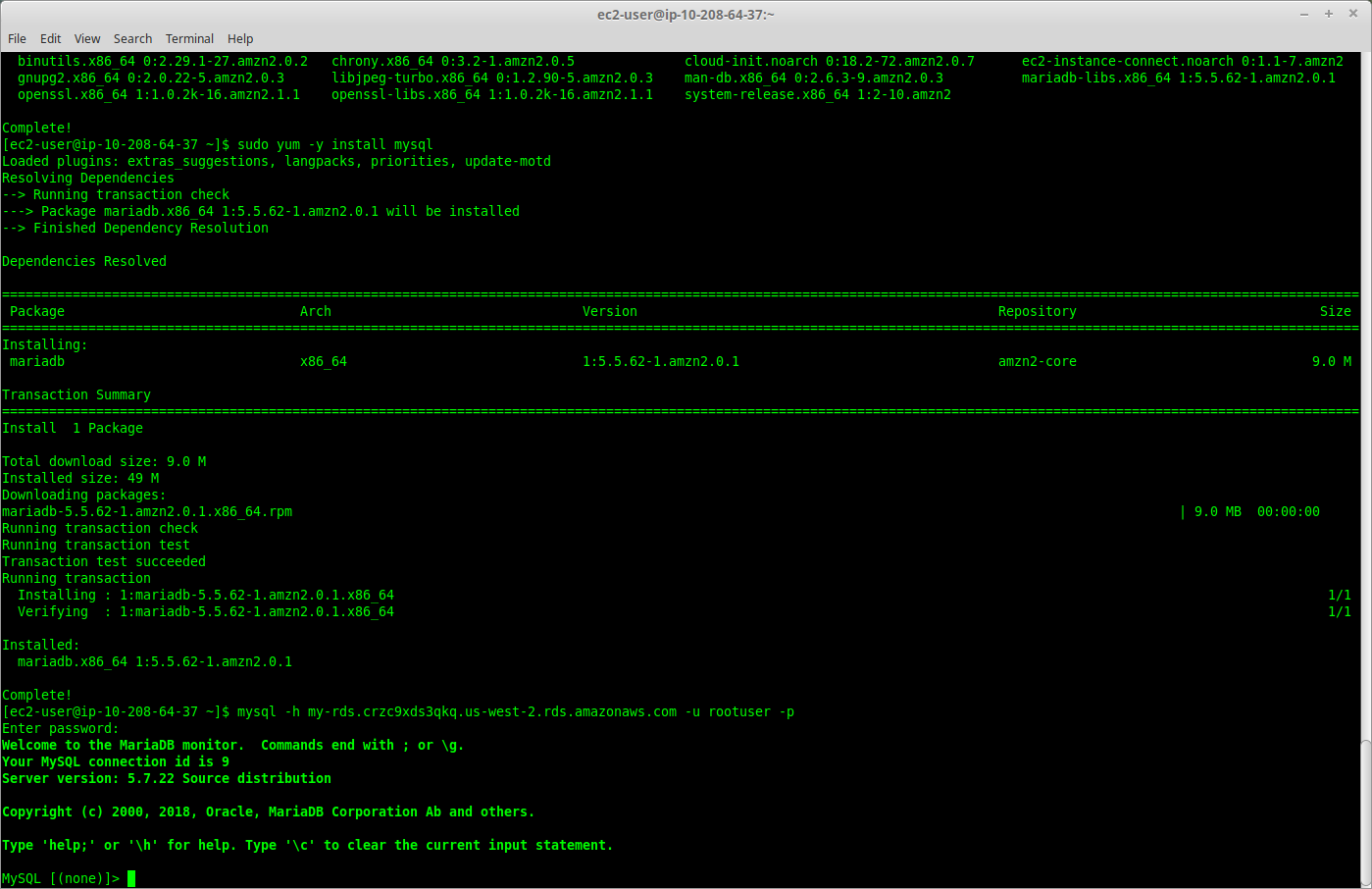Click '---> Package mariadb.x86_64 ... will be installed' line
The image size is (1372, 889).
pos(261,211)
